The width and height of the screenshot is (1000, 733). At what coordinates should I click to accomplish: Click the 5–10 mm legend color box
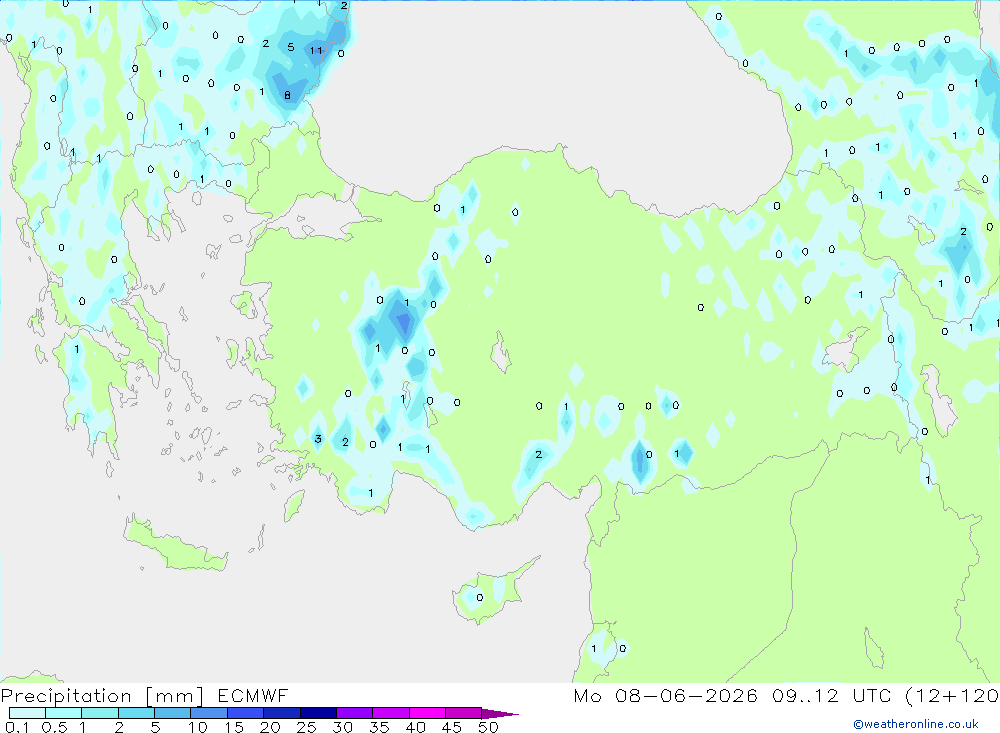[173, 713]
